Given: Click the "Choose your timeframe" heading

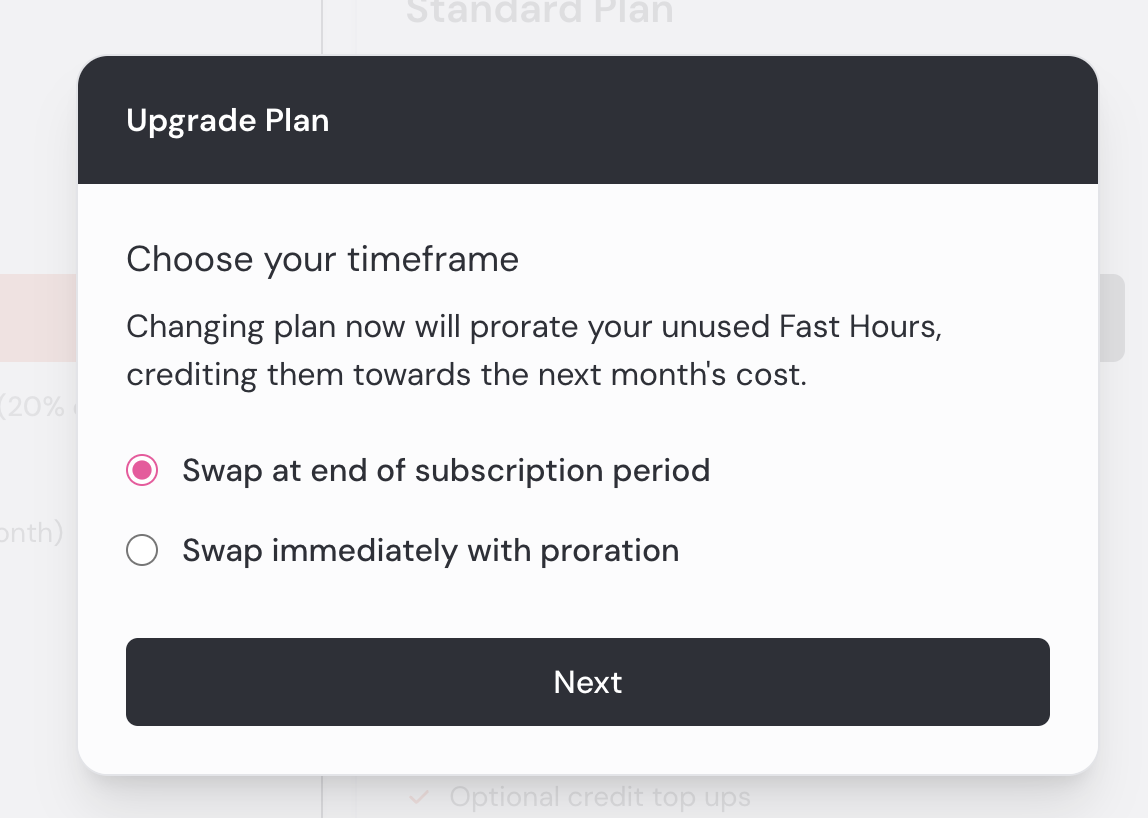Looking at the screenshot, I should coord(322,259).
